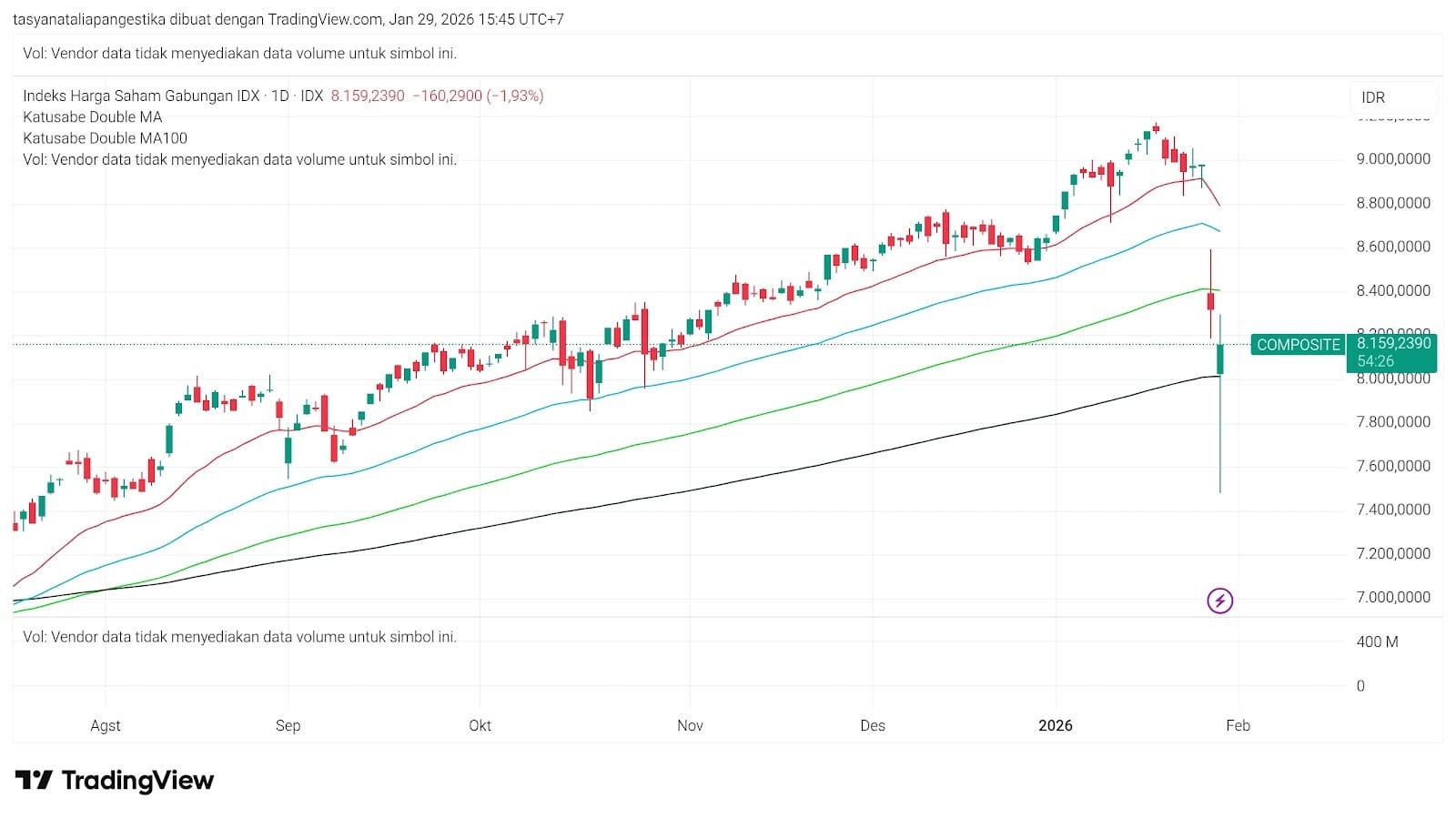
Task: Select the Katusabe Double MA100 indicator legend
Action: 105,138
